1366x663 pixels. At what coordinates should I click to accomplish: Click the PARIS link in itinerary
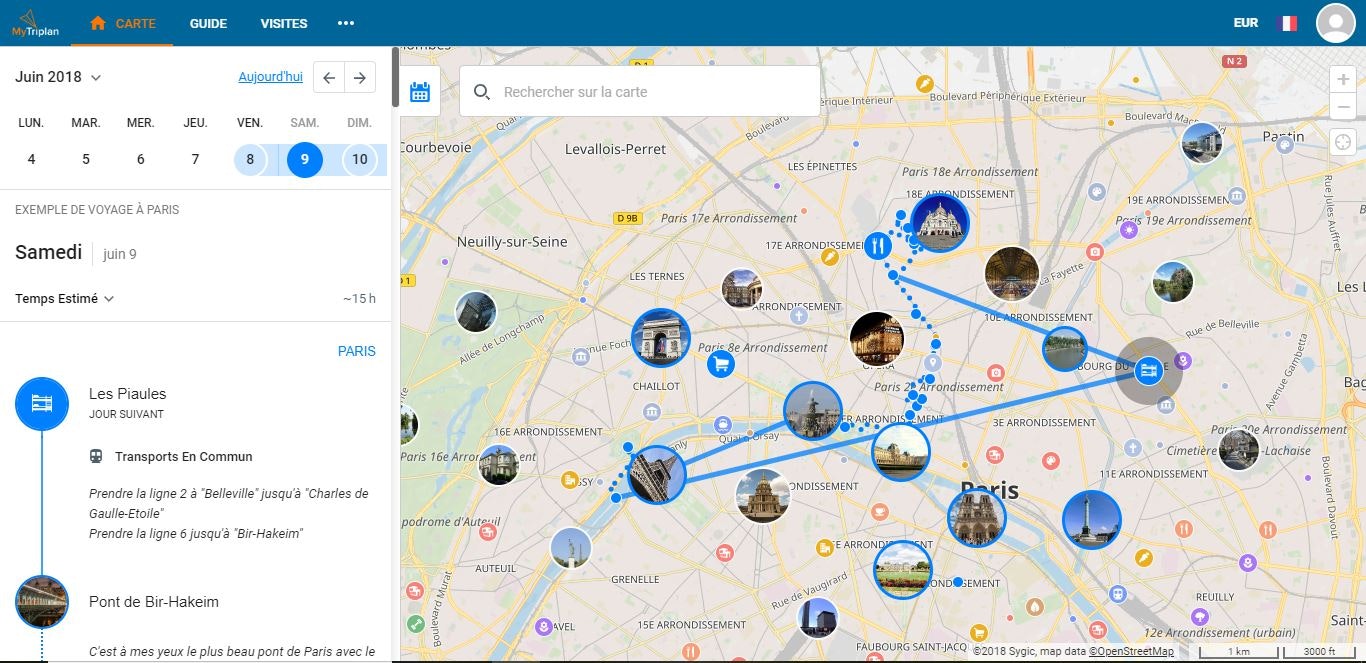click(x=357, y=351)
